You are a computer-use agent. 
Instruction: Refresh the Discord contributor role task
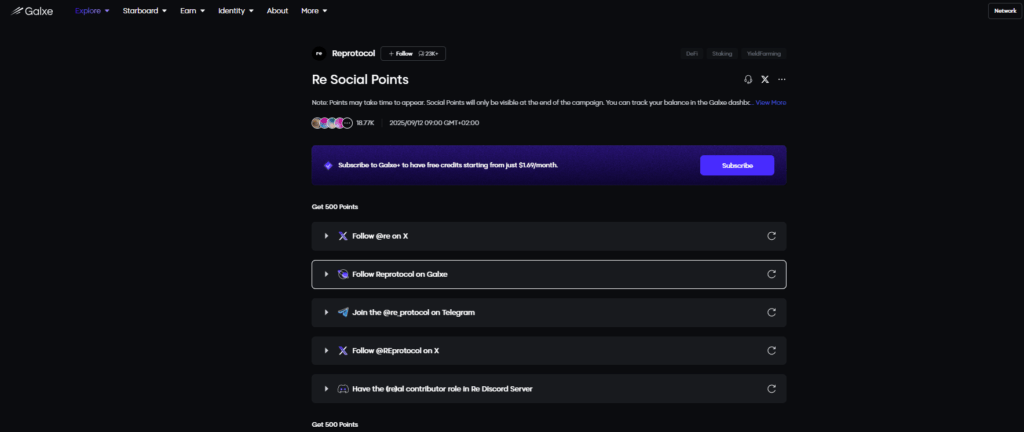click(x=771, y=388)
